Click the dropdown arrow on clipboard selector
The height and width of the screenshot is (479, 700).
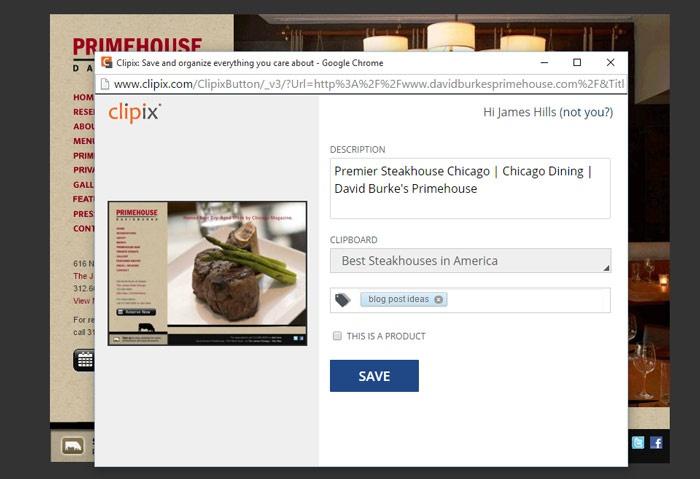[606, 268]
